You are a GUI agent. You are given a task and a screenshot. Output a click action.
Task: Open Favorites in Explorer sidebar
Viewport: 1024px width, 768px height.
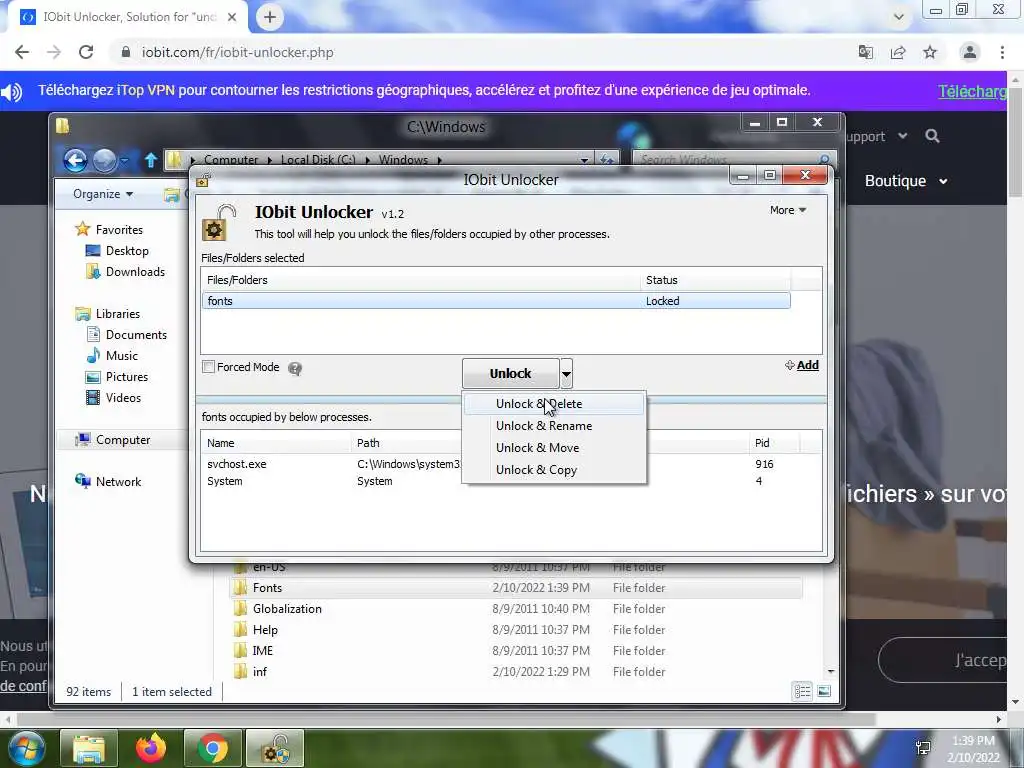point(119,230)
